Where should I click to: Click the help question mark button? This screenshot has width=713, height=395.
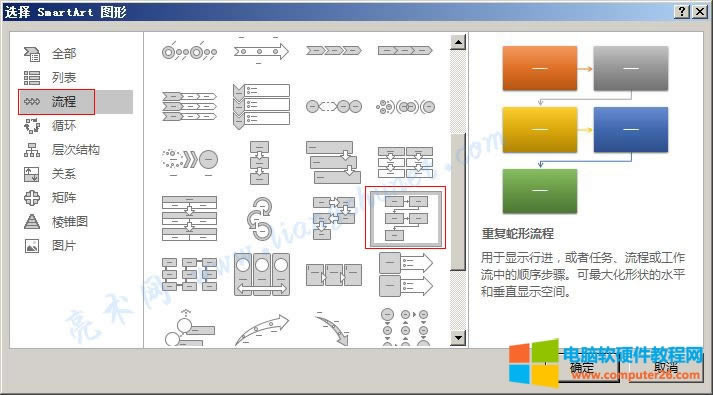[681, 11]
